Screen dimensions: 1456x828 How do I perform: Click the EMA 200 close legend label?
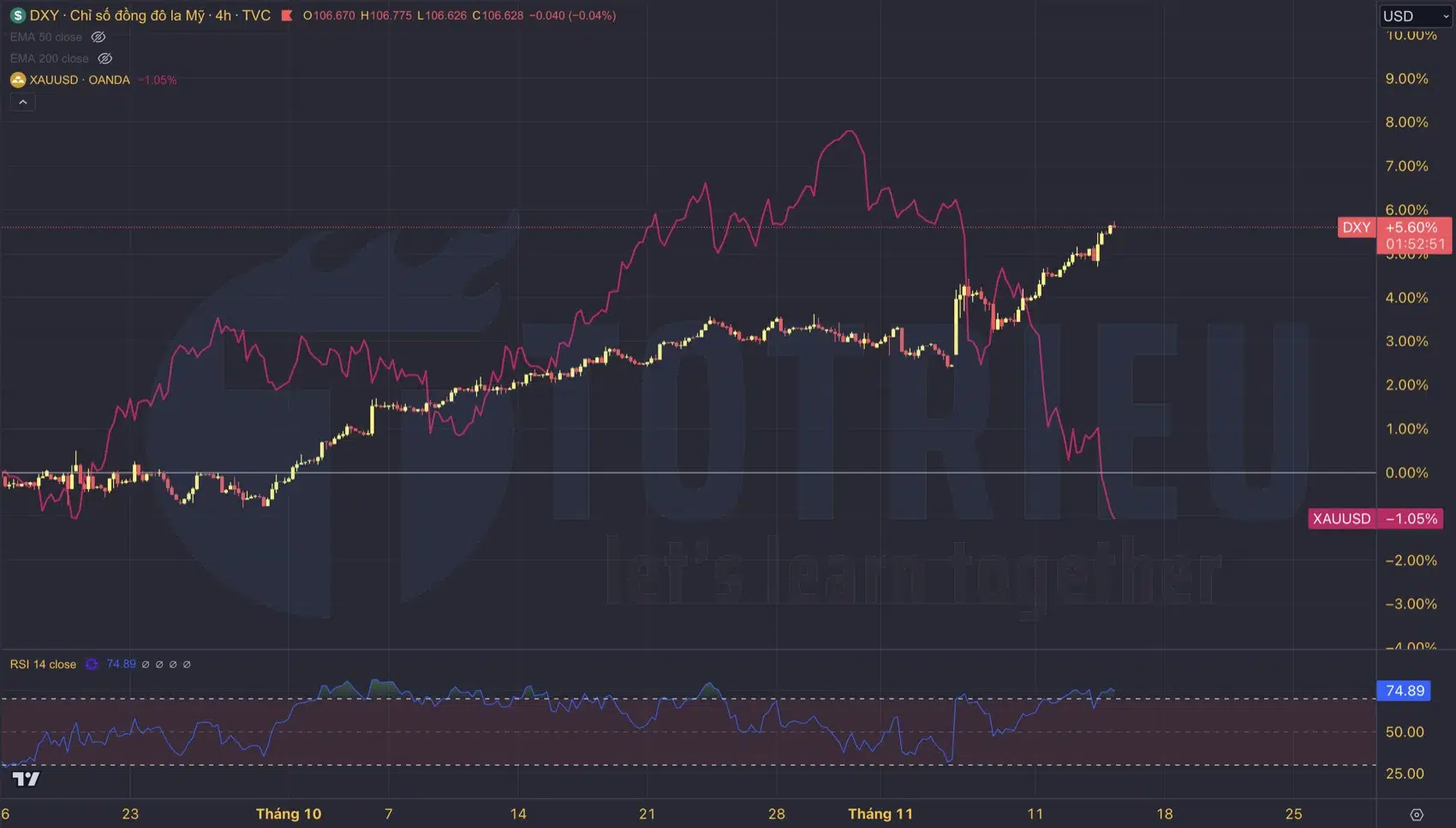(50, 58)
